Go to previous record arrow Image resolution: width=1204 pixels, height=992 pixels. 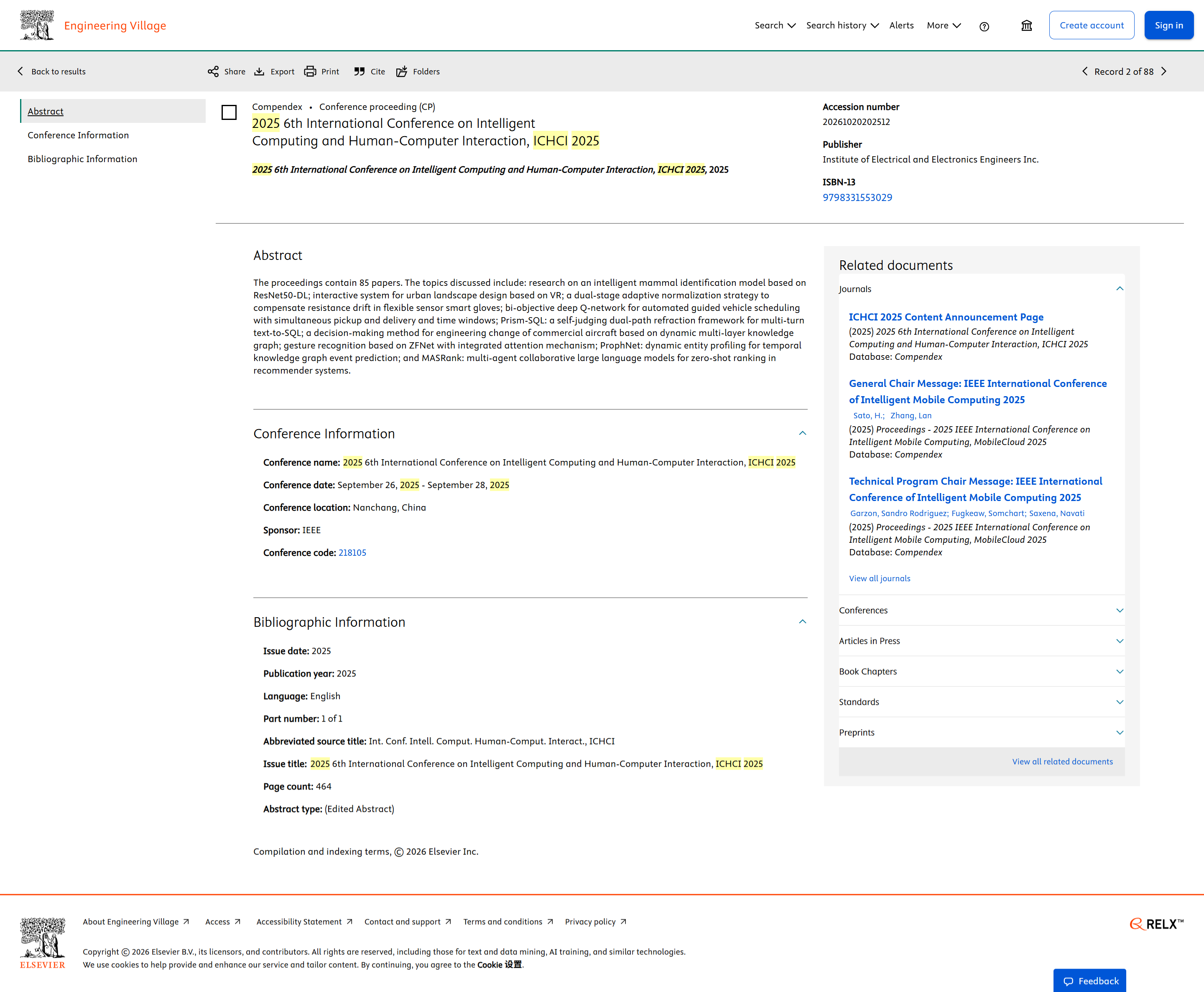coord(1084,71)
